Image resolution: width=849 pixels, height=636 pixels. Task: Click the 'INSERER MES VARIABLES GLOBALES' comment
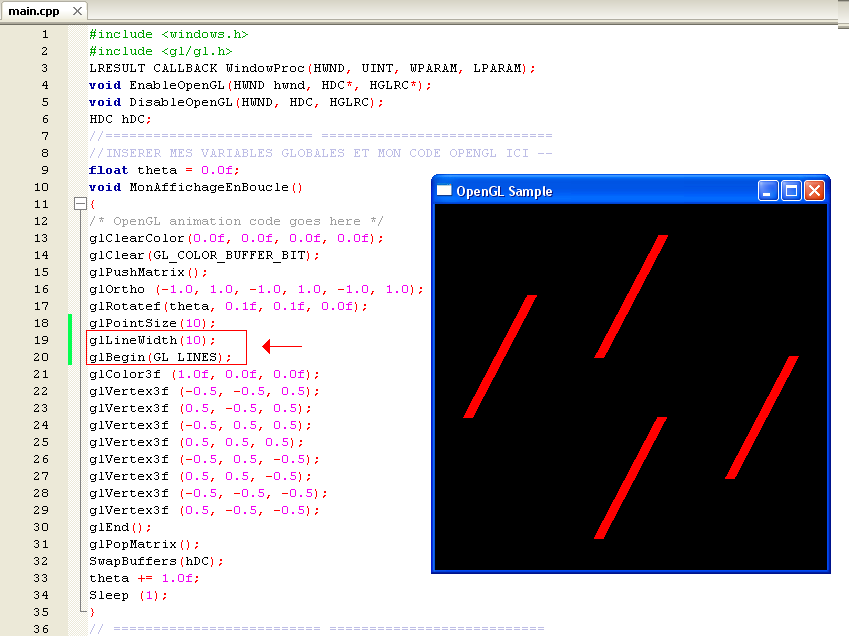tap(321, 153)
